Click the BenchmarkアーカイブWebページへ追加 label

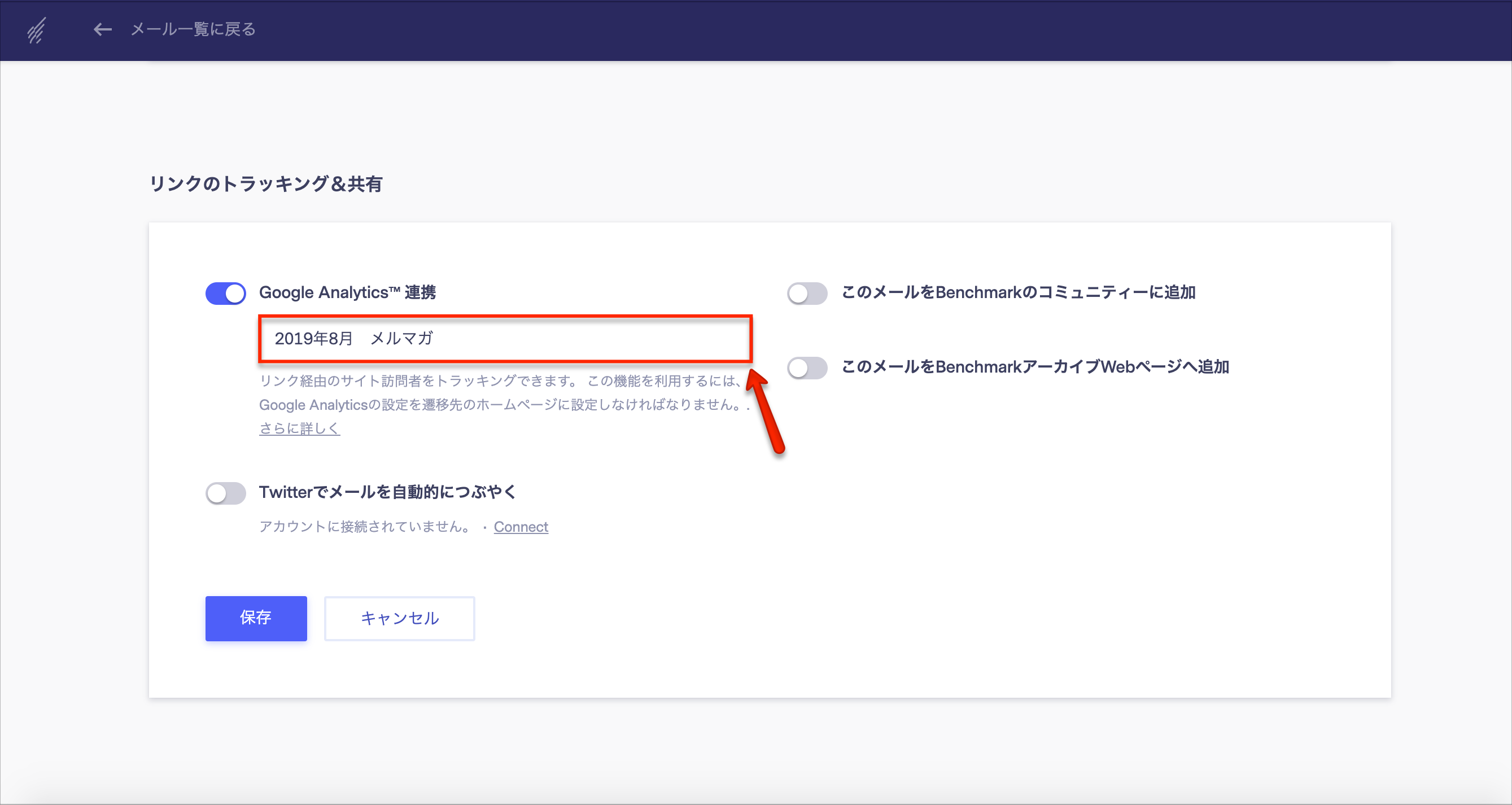click(1035, 367)
